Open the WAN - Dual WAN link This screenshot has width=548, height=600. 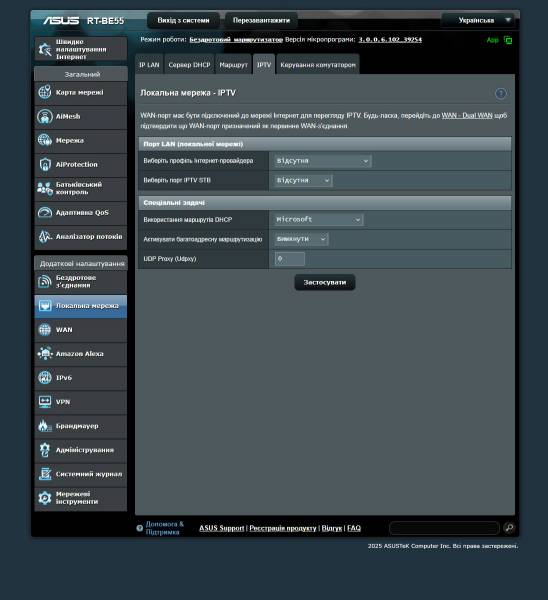point(467,115)
